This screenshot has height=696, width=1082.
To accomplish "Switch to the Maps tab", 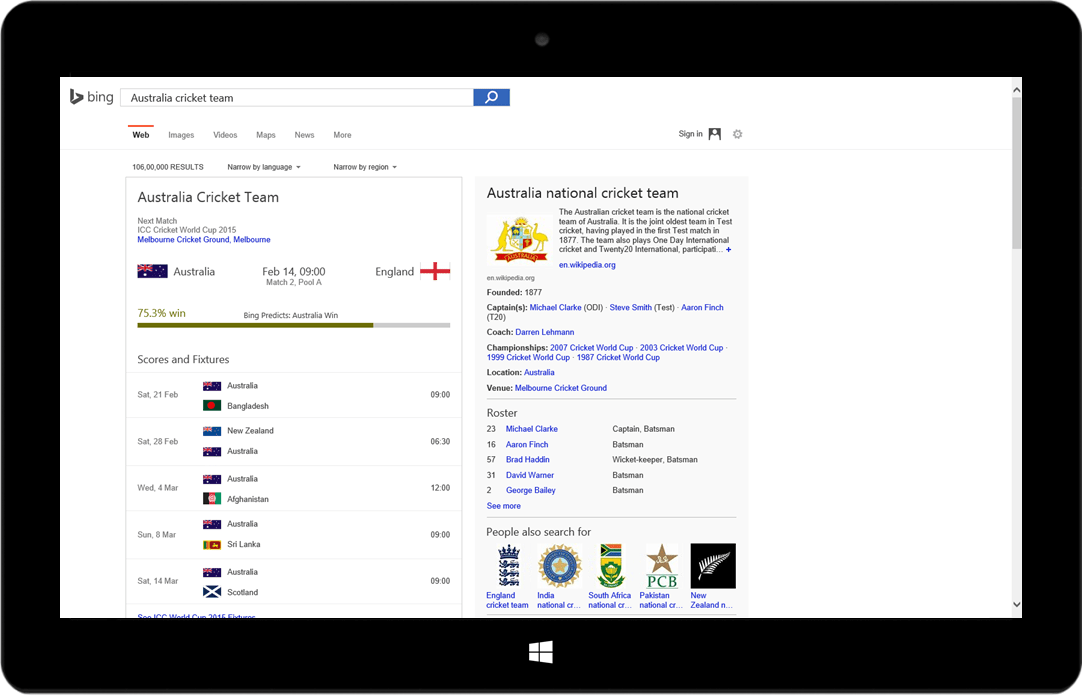I will (x=266, y=135).
